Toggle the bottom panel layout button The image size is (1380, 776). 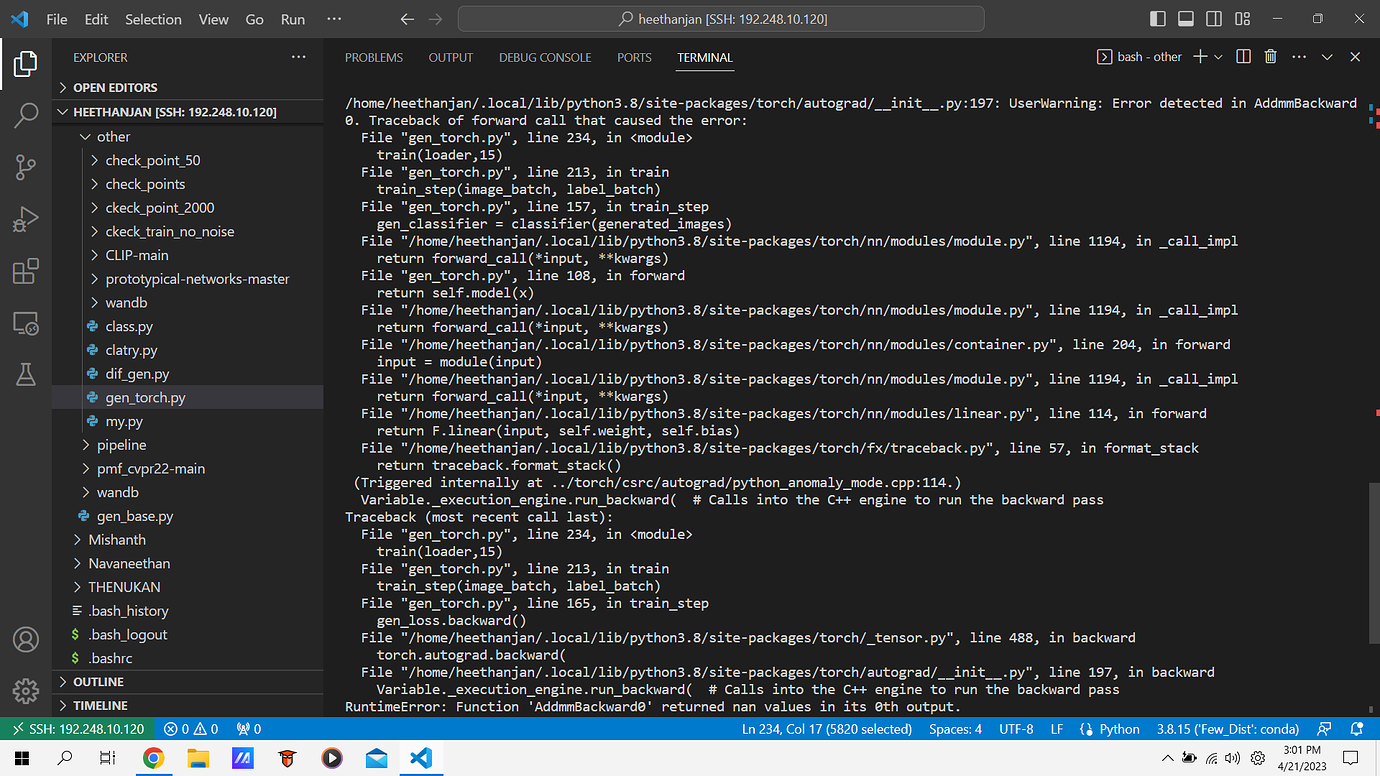coord(1186,19)
